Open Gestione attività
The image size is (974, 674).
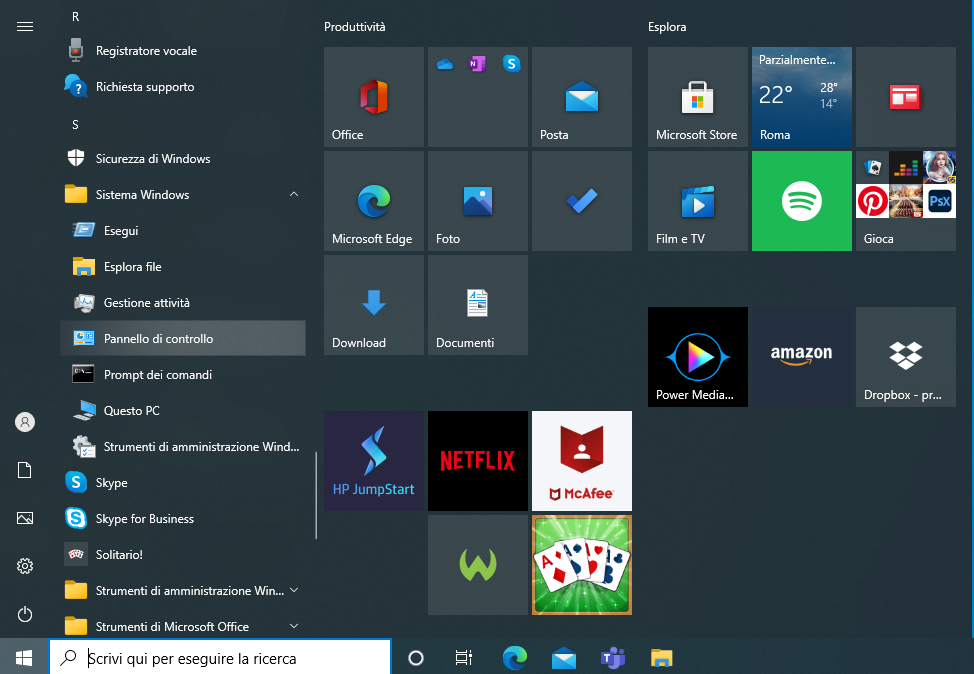pos(183,303)
